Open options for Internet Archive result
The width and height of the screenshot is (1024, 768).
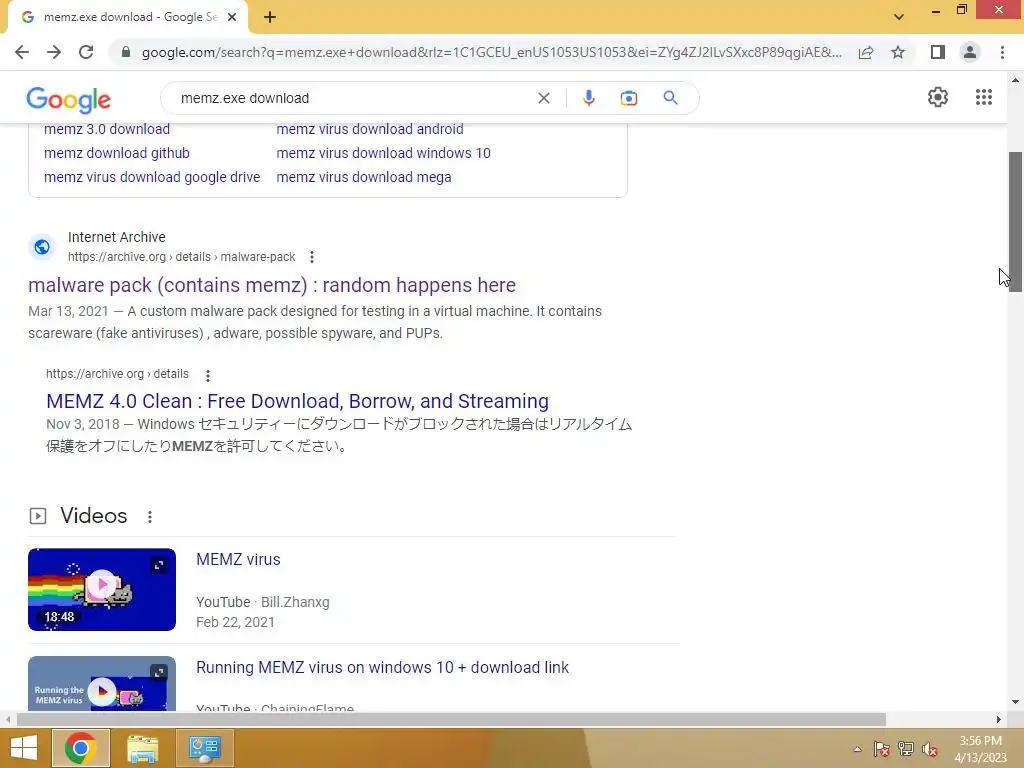tap(312, 257)
